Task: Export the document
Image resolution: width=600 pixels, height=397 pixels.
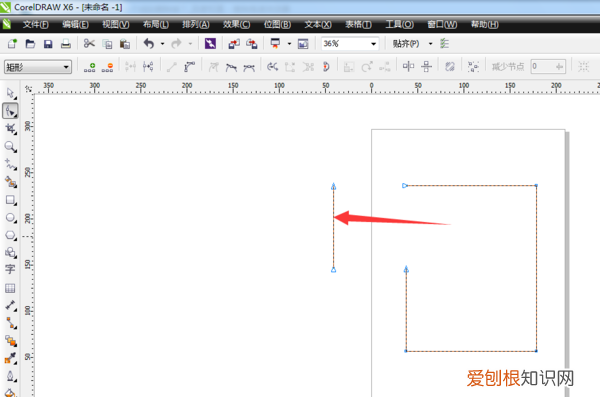Action: pyautogui.click(x=251, y=44)
